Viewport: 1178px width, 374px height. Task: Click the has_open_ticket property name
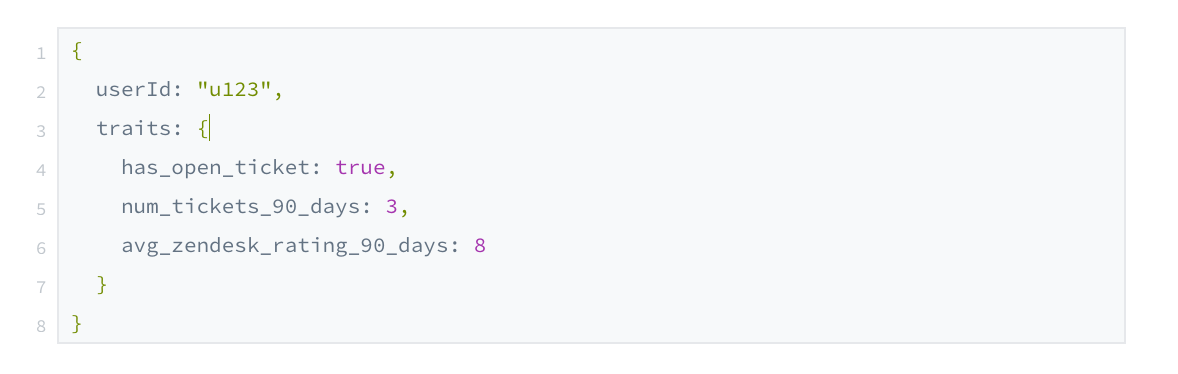click(x=216, y=168)
